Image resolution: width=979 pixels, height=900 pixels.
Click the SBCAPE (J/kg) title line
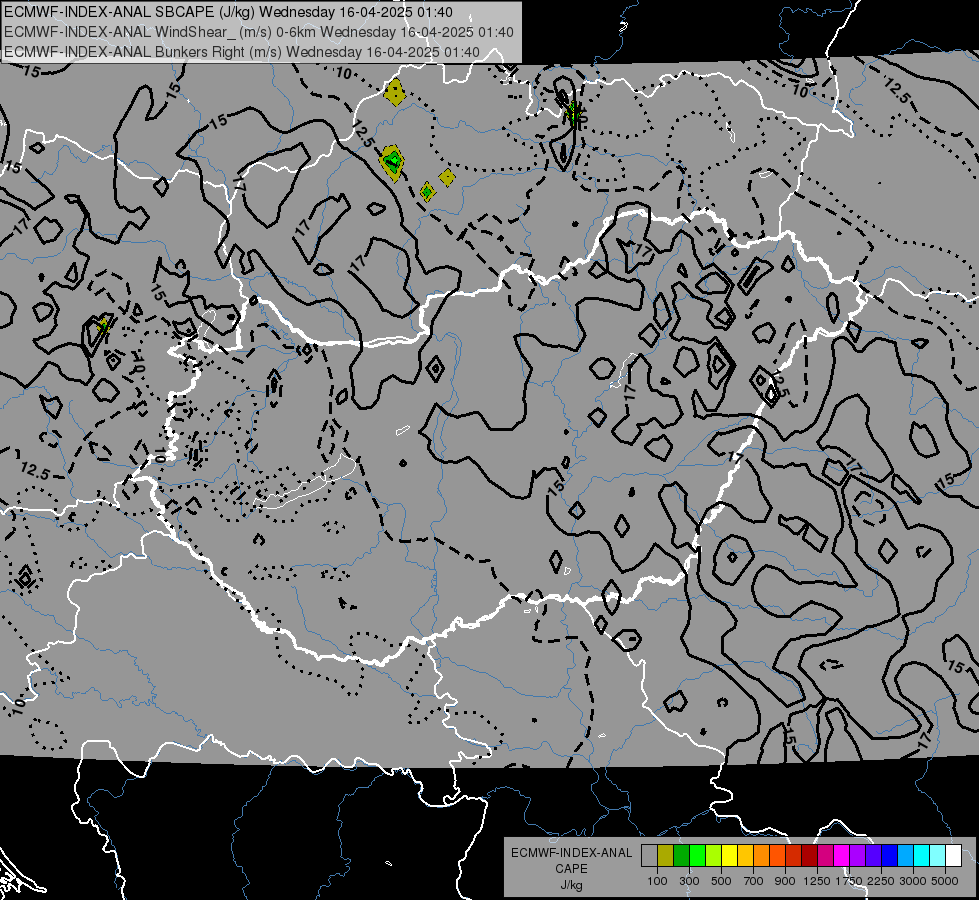229,12
